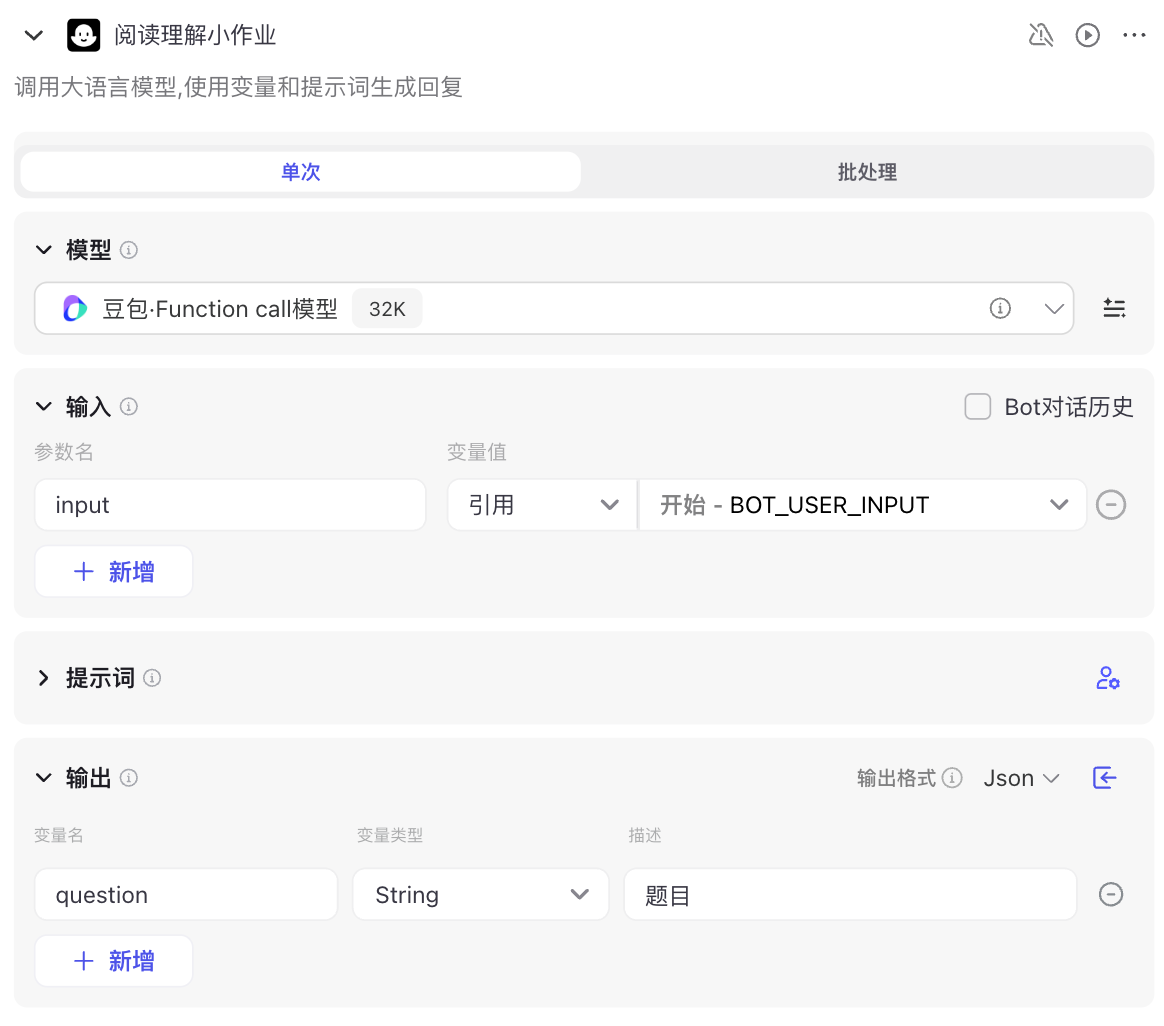
Task: Click the 豆包 model logo icon
Action: 75,308
